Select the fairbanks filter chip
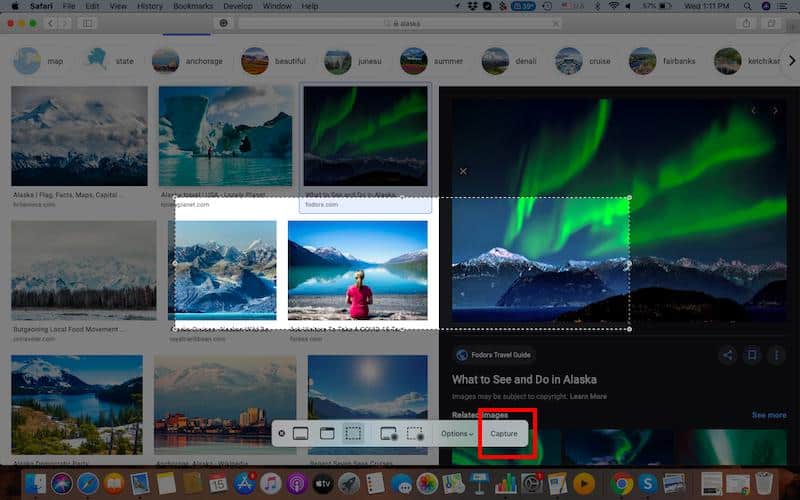This screenshot has width=800, height=500. click(x=662, y=61)
